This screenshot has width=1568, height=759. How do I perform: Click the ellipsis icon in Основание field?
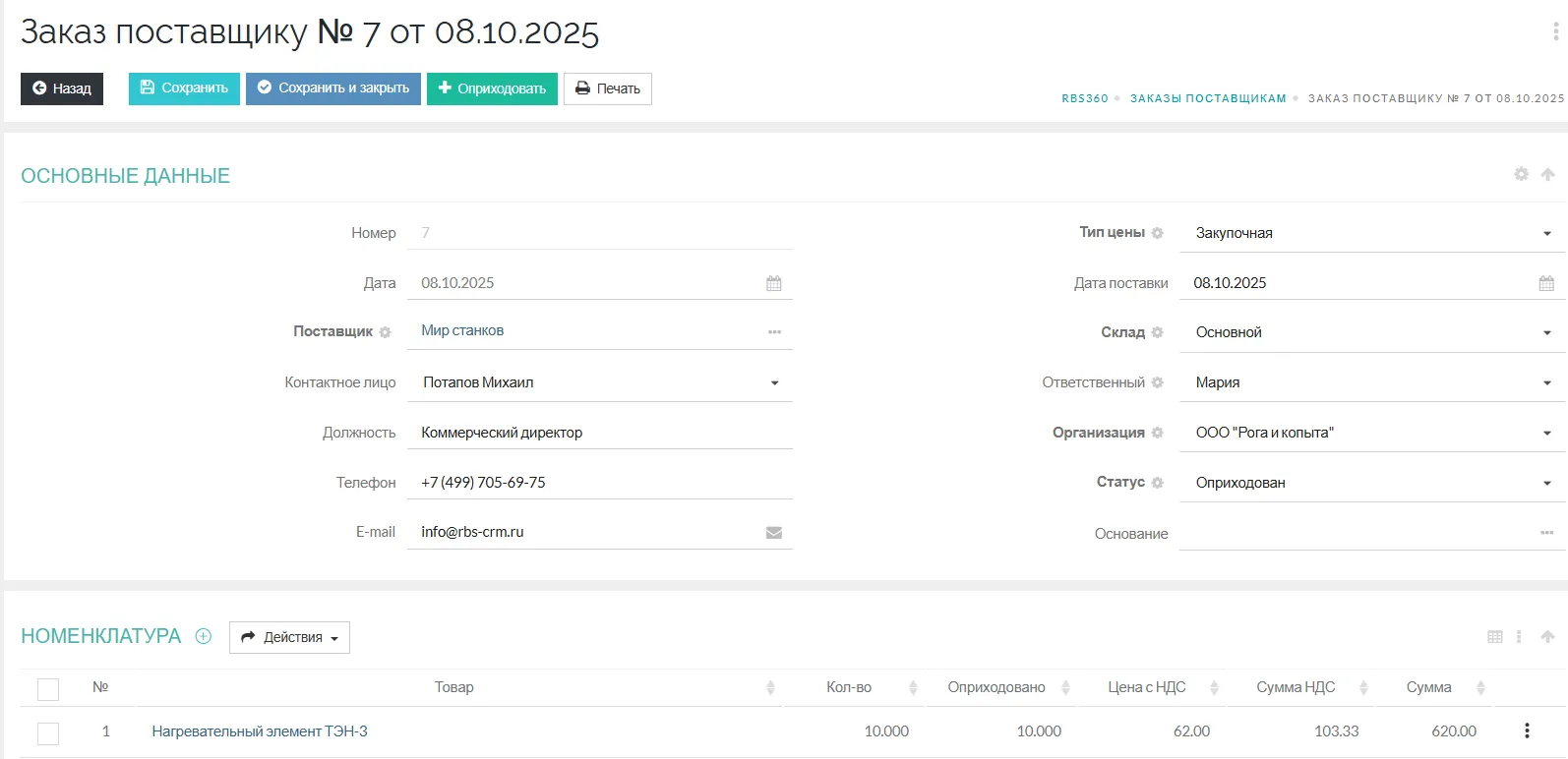[1546, 533]
